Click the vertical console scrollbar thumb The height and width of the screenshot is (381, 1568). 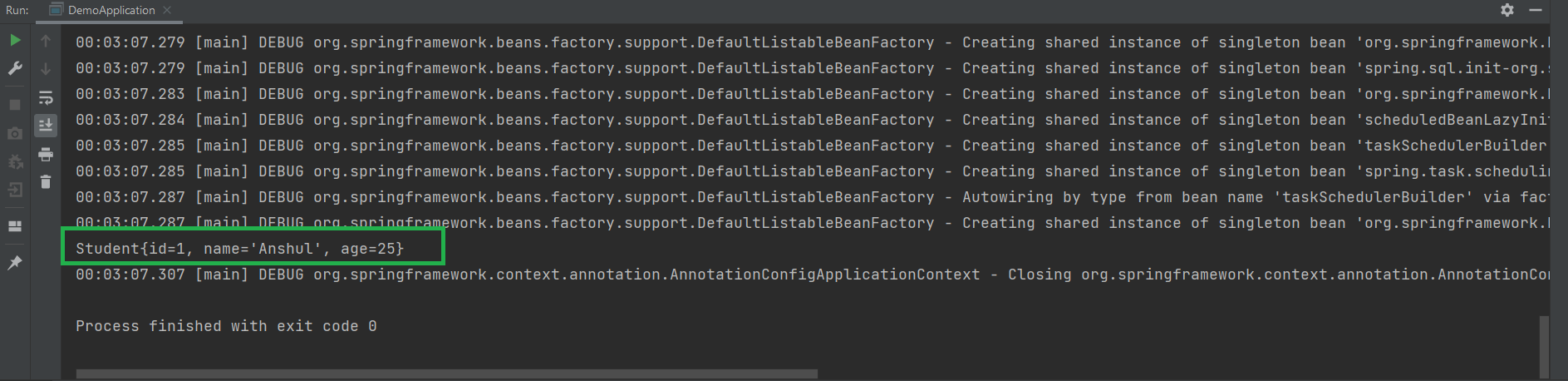click(1545, 347)
